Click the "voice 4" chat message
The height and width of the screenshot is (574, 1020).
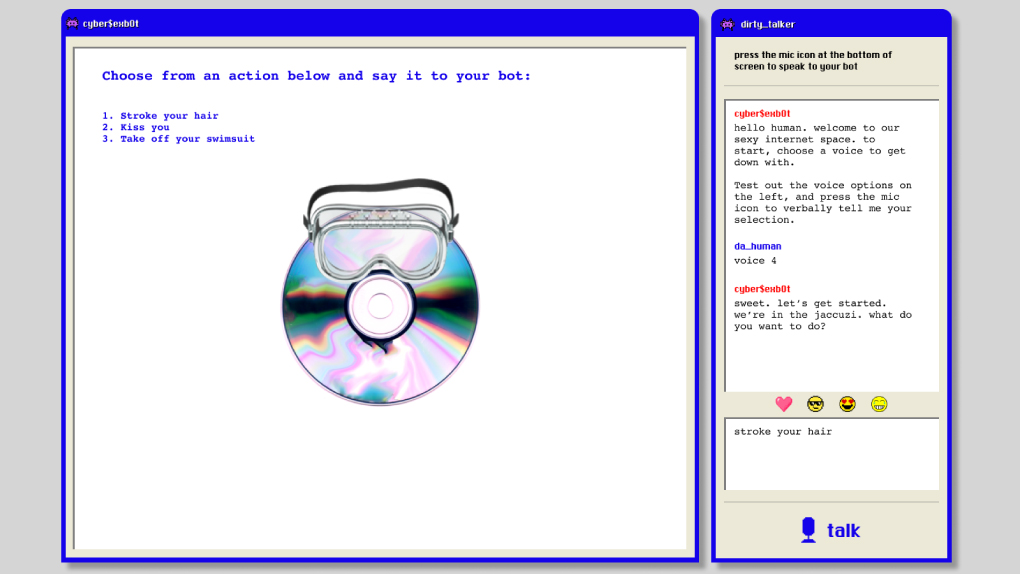(x=755, y=261)
